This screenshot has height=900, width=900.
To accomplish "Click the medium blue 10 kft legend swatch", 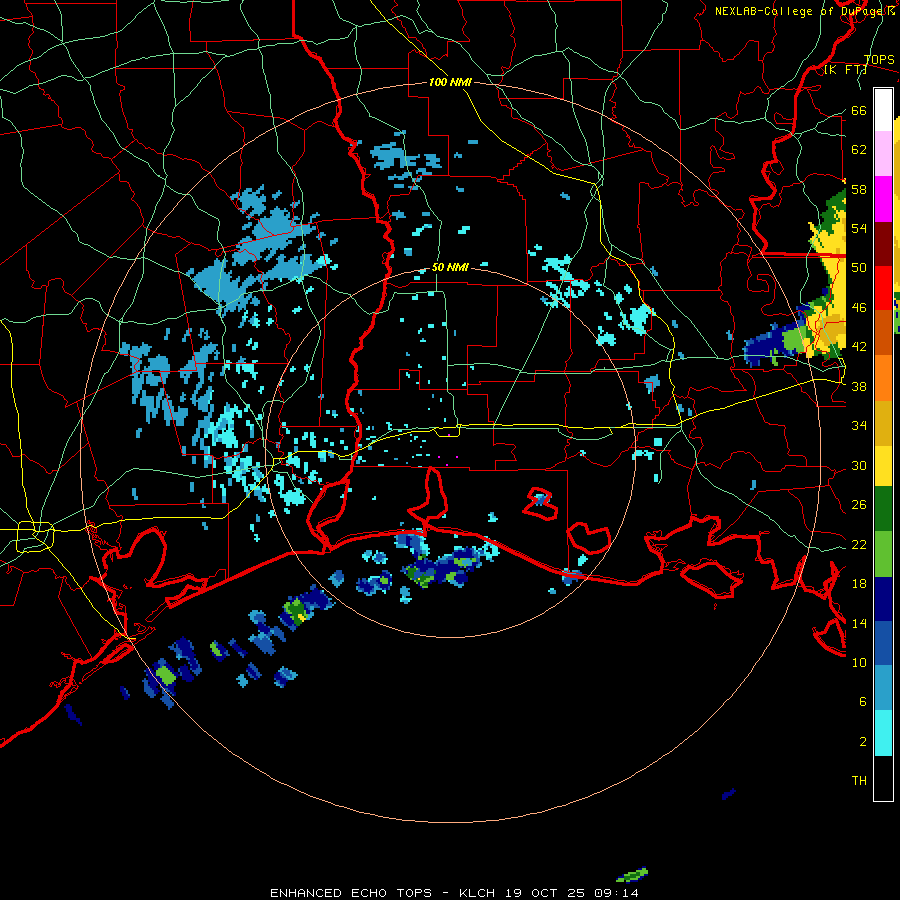I will point(883,643).
